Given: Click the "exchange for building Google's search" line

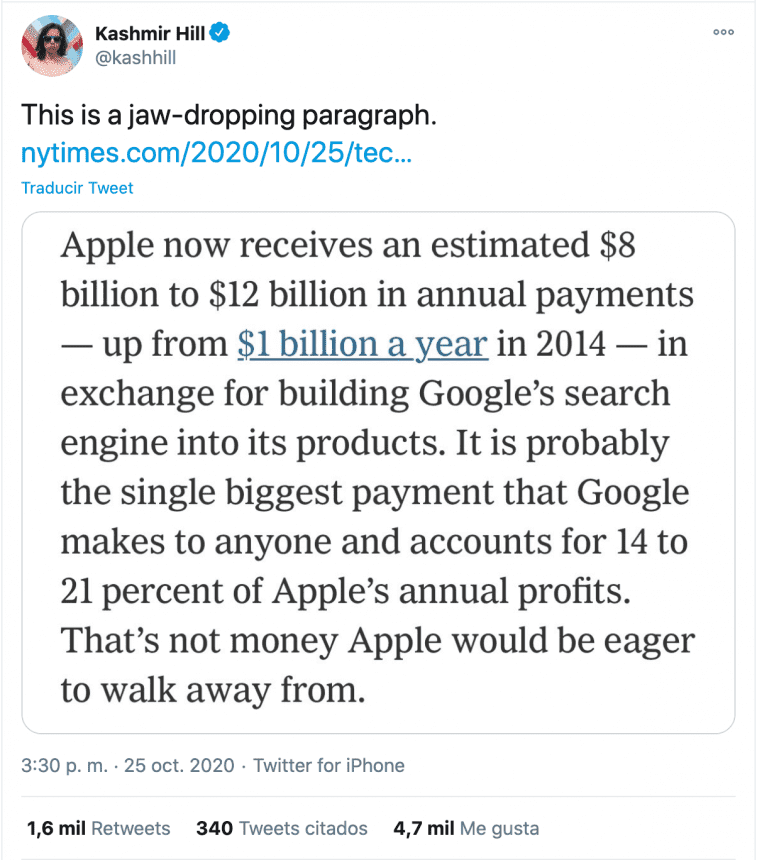Looking at the screenshot, I should tap(365, 394).
